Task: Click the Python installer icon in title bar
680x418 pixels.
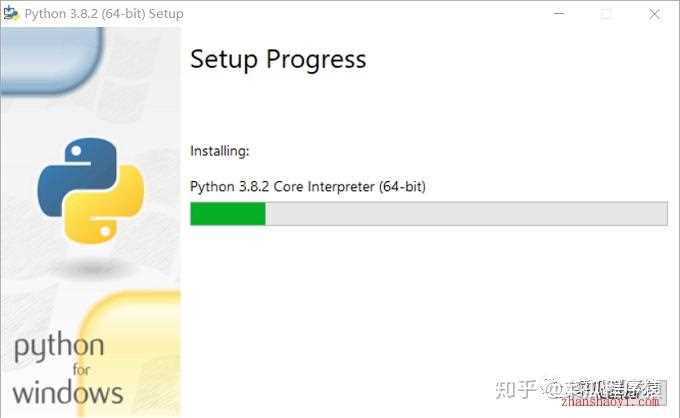Action: [x=11, y=13]
